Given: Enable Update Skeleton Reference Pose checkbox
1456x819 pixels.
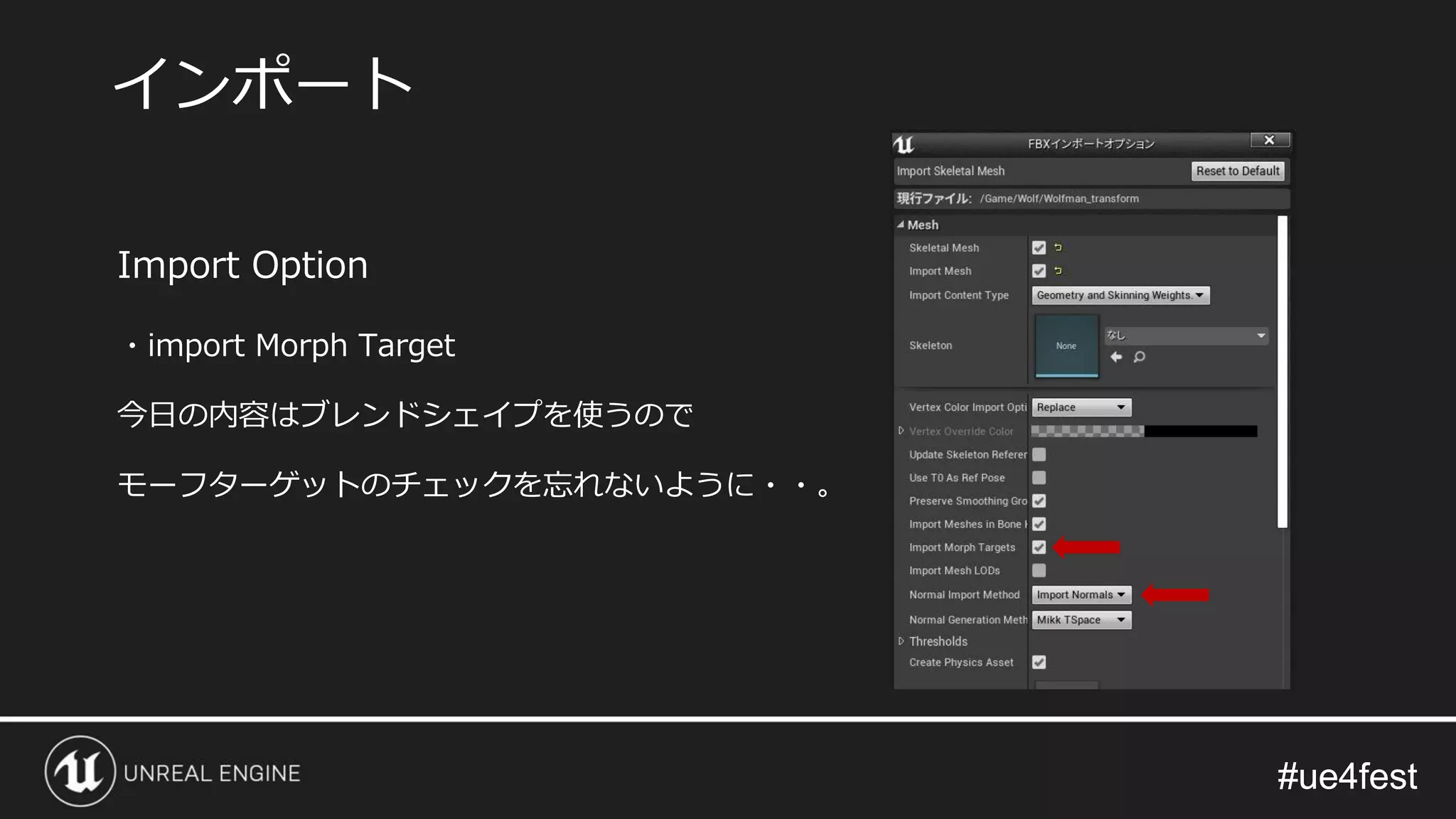Looking at the screenshot, I should (x=1039, y=454).
